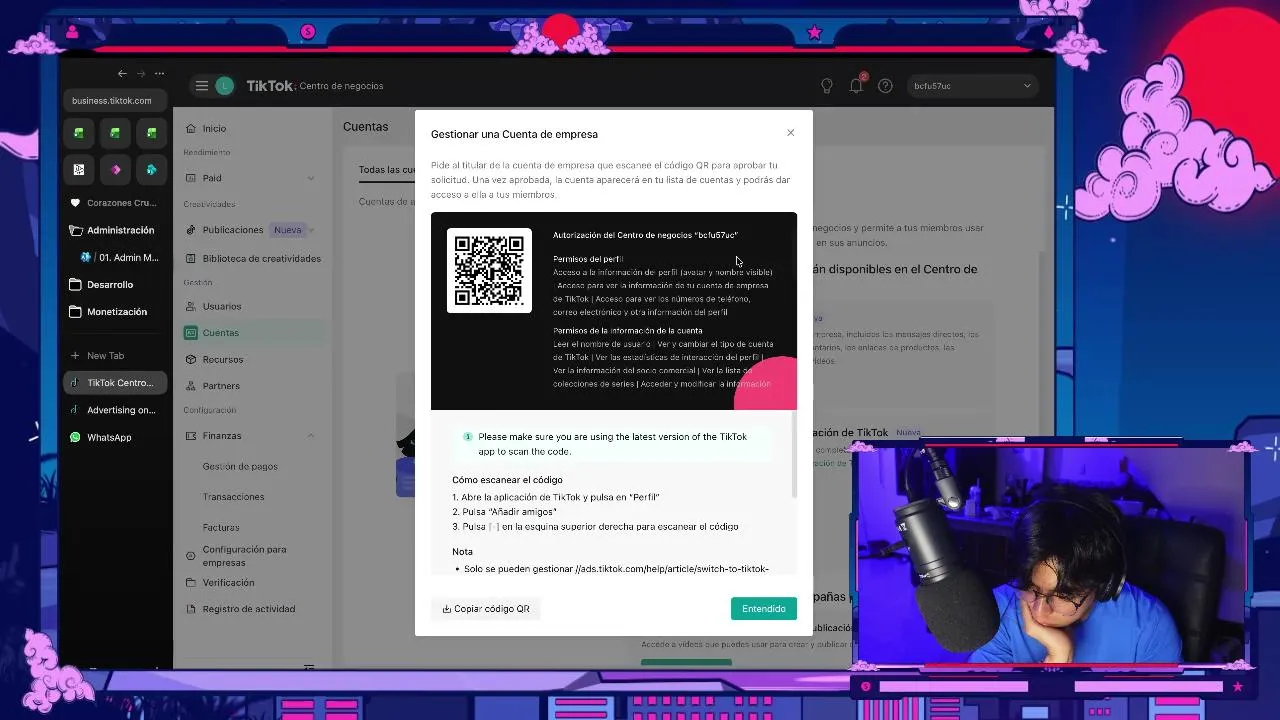Open Usuarios in the sidebar

pos(221,306)
